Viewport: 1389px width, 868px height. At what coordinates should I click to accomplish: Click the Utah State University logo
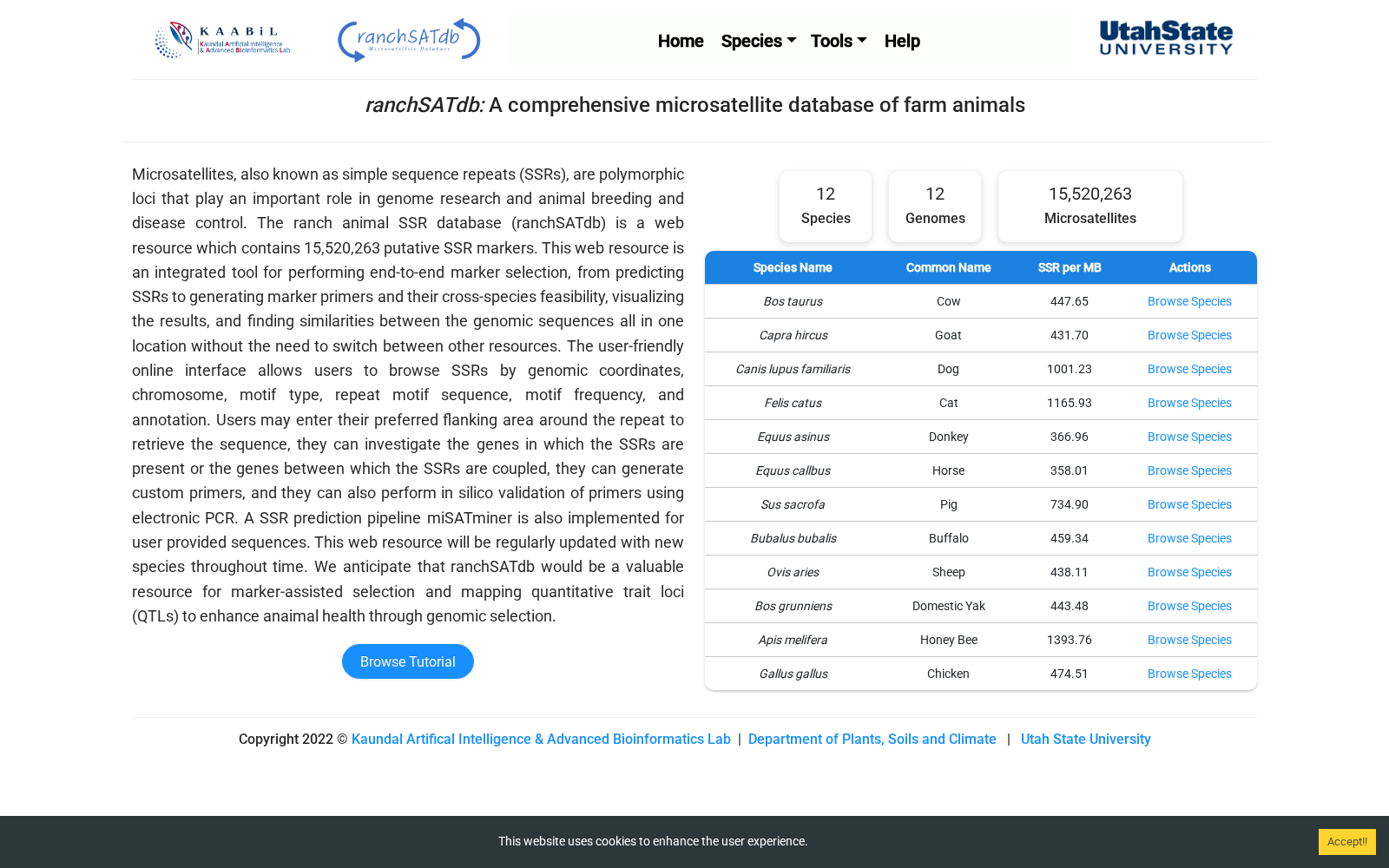pyautogui.click(x=1166, y=38)
